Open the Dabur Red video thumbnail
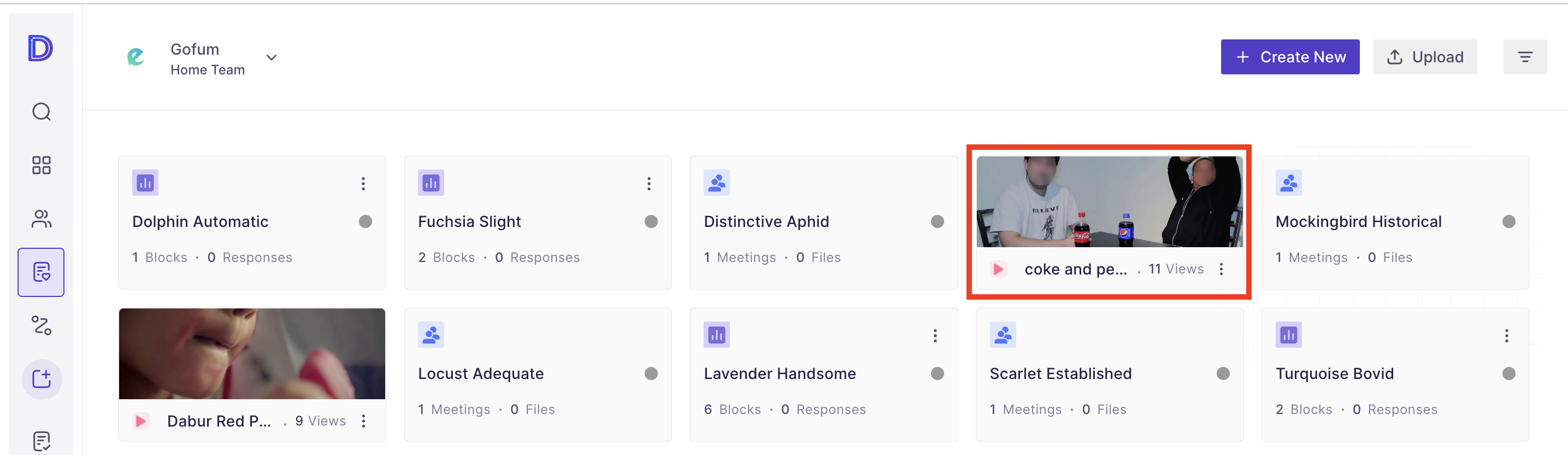 tap(252, 354)
